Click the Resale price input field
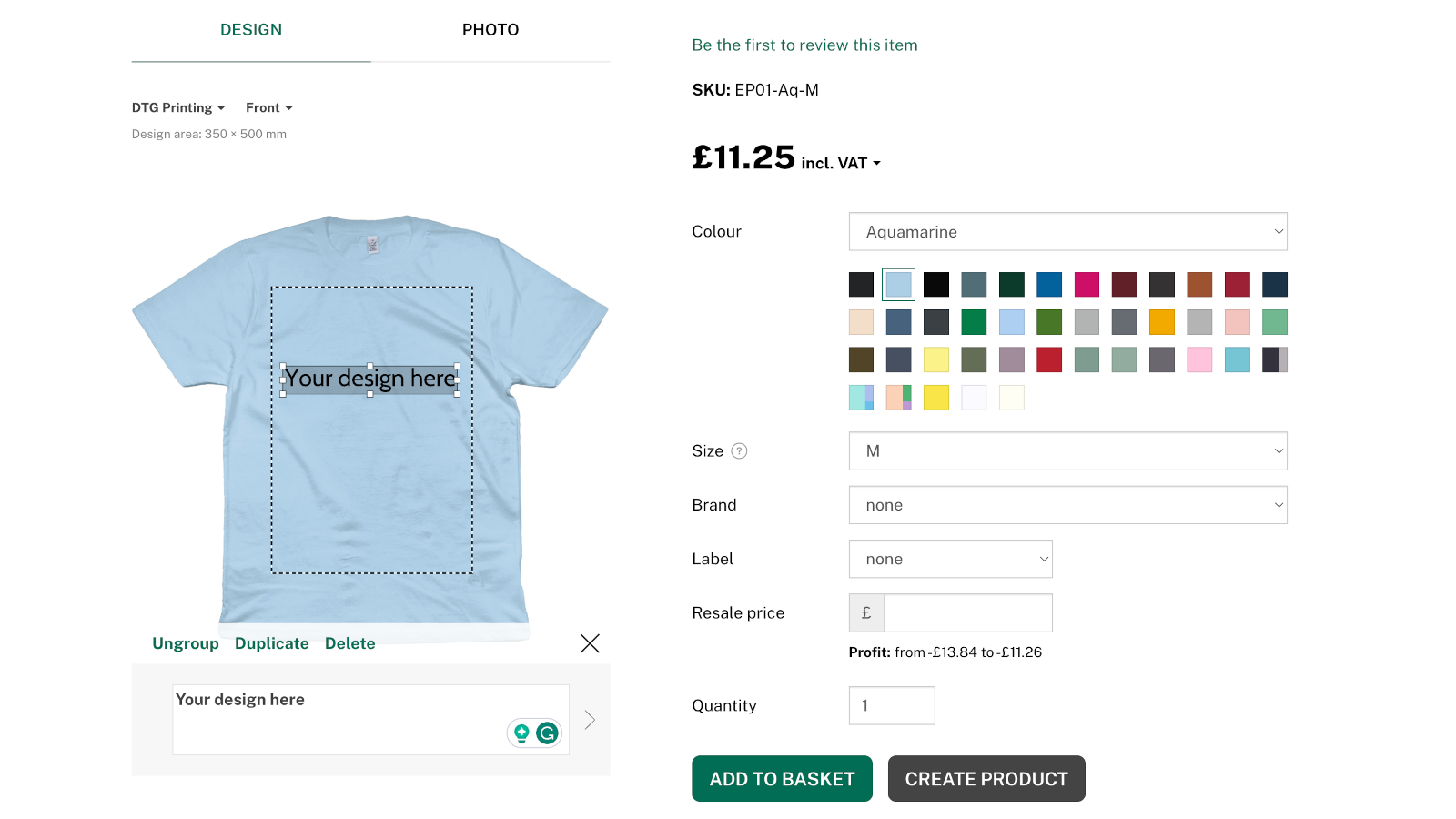Viewport: 1456px width, 819px height. coord(967,613)
